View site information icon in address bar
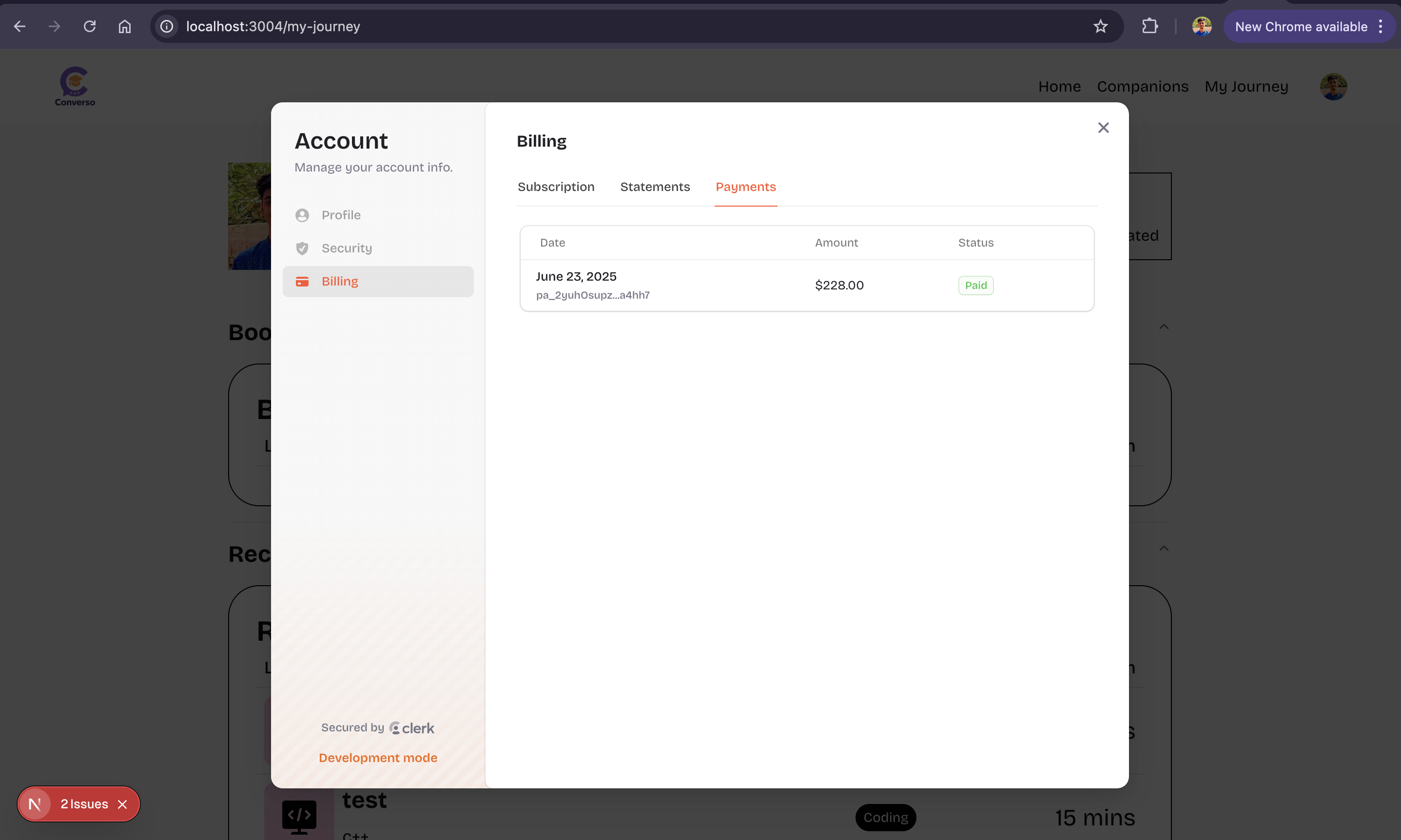 (167, 27)
